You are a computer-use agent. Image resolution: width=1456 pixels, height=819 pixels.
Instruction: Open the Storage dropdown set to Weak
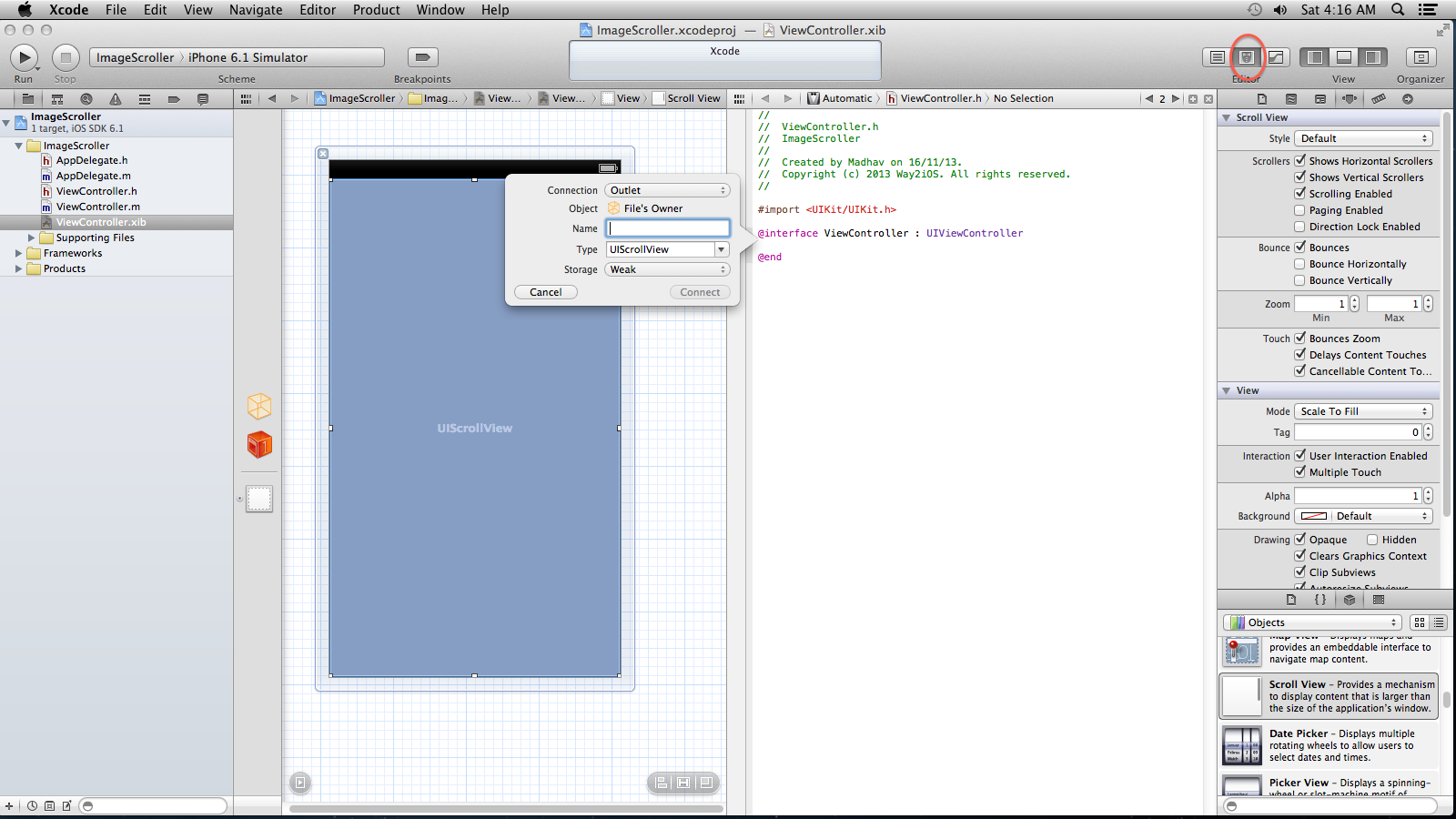[x=667, y=269]
